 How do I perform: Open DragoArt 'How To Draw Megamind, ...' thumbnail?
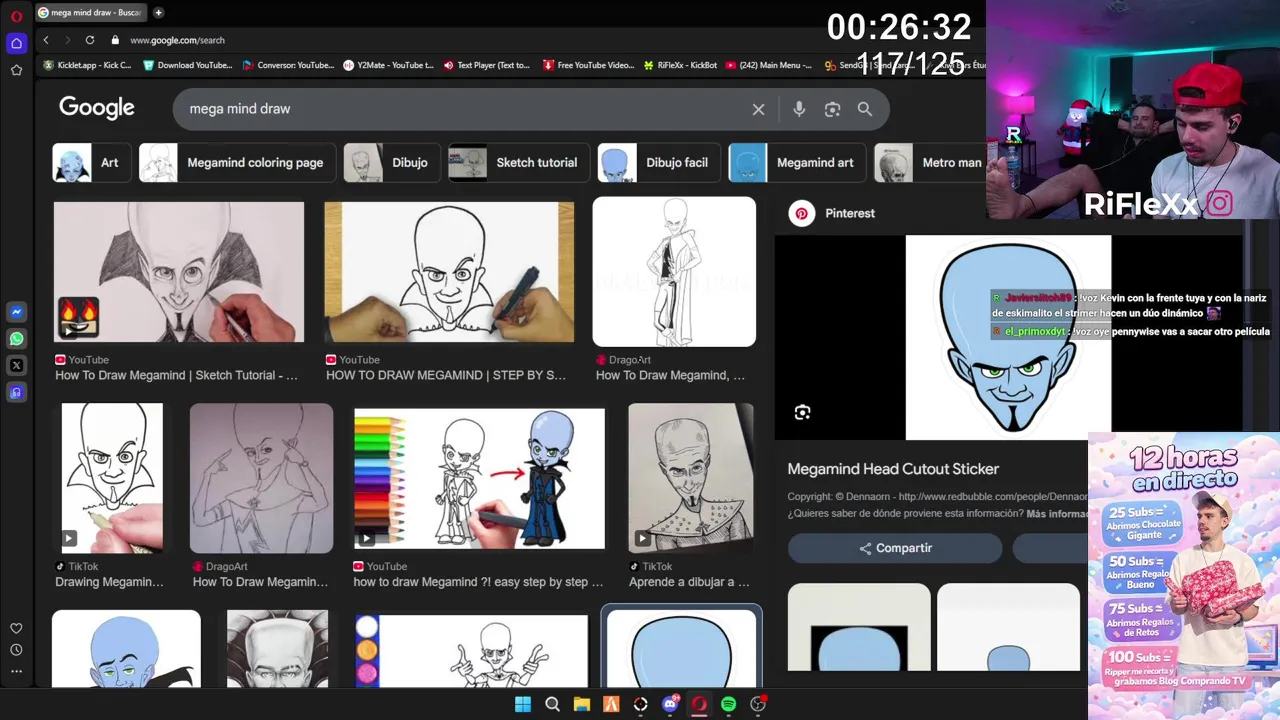(674, 271)
